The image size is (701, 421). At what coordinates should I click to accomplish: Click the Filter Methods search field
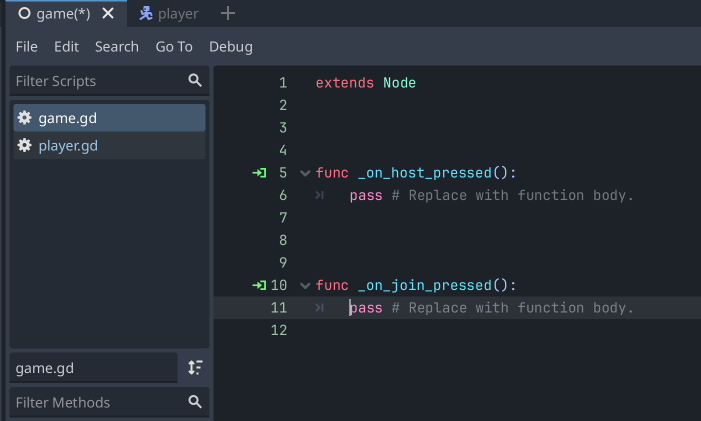[x=95, y=402]
